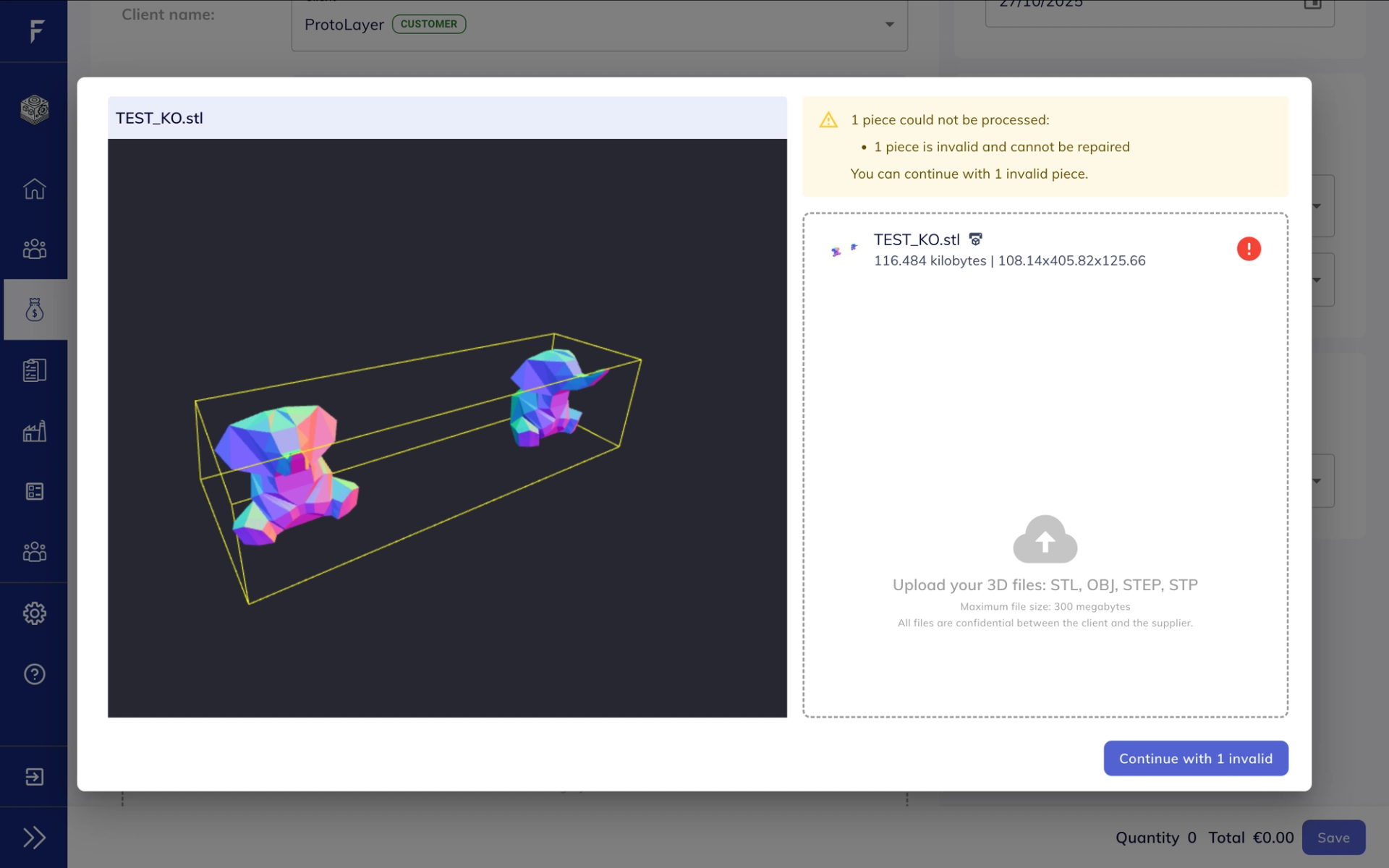Open the Client name dropdown arrow
The width and height of the screenshot is (1389, 868).
(x=889, y=25)
